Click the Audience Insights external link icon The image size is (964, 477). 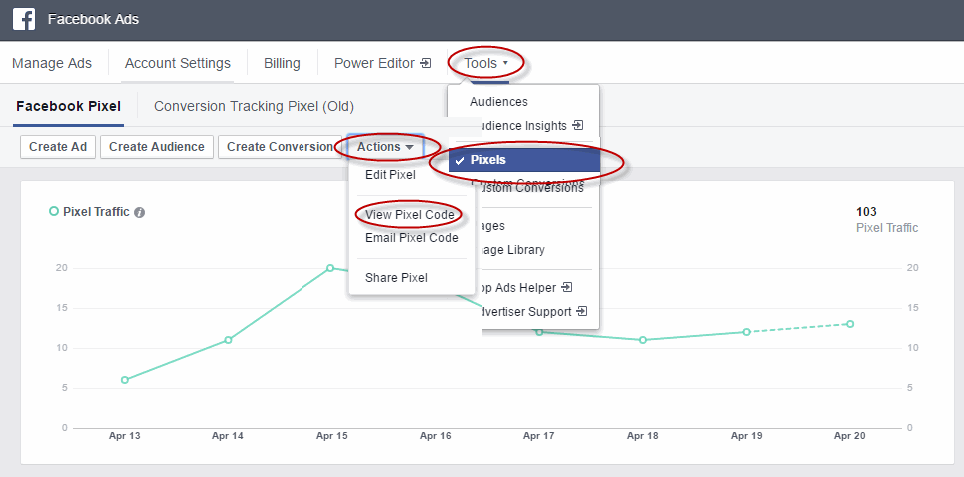pos(577,126)
